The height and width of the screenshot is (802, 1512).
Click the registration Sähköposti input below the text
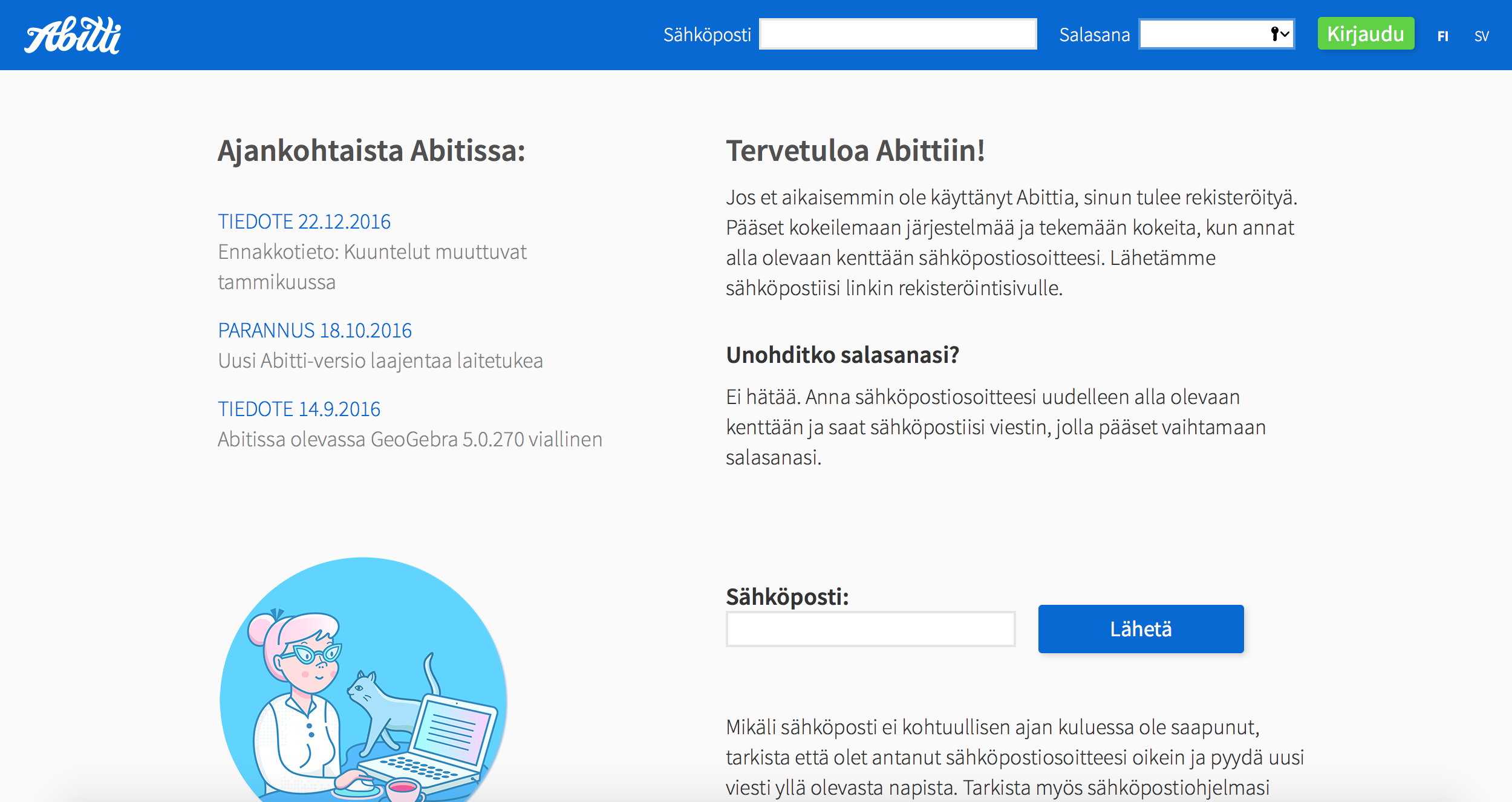tap(870, 629)
